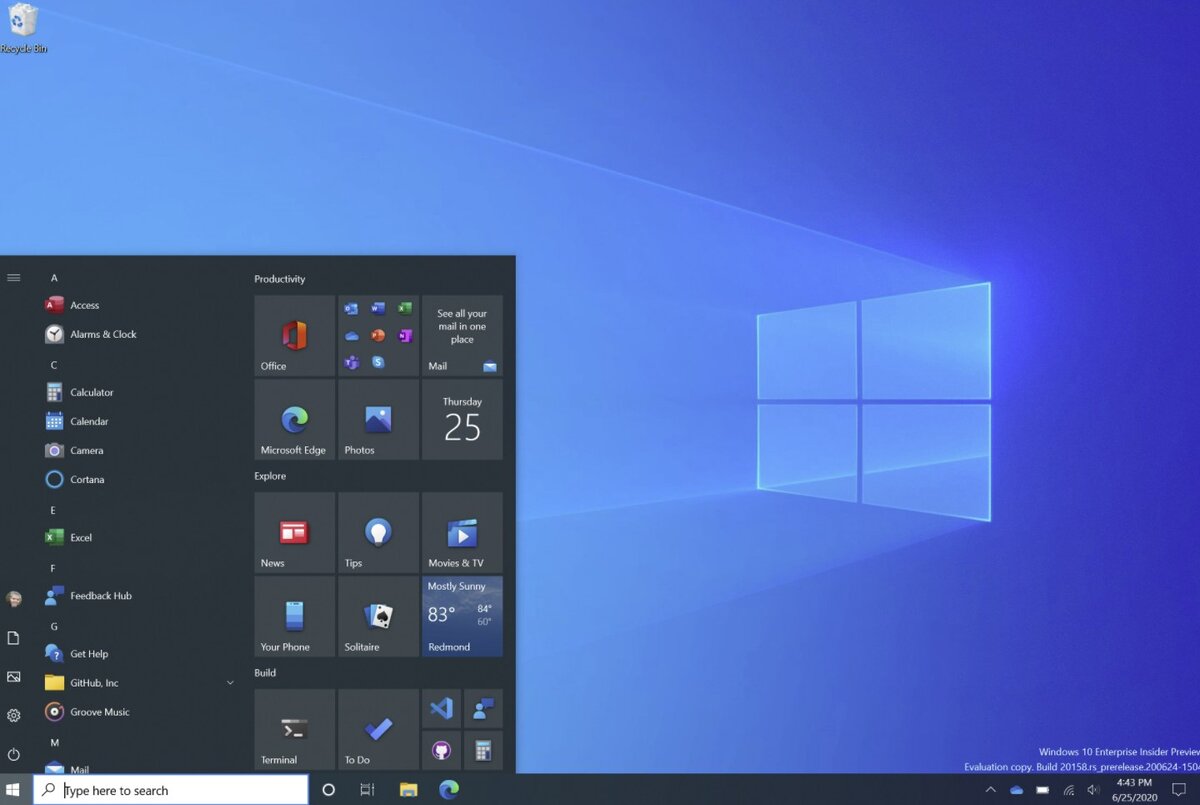Open the Photos tile
This screenshot has height=805, width=1200.
point(378,419)
